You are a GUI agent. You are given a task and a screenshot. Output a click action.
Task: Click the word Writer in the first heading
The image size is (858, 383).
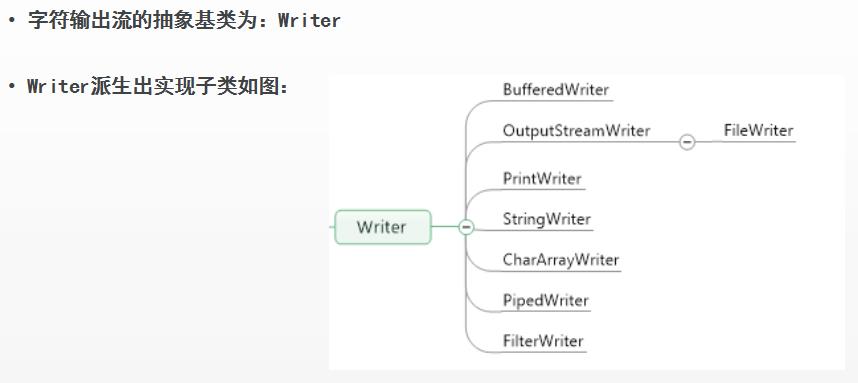[x=309, y=21]
